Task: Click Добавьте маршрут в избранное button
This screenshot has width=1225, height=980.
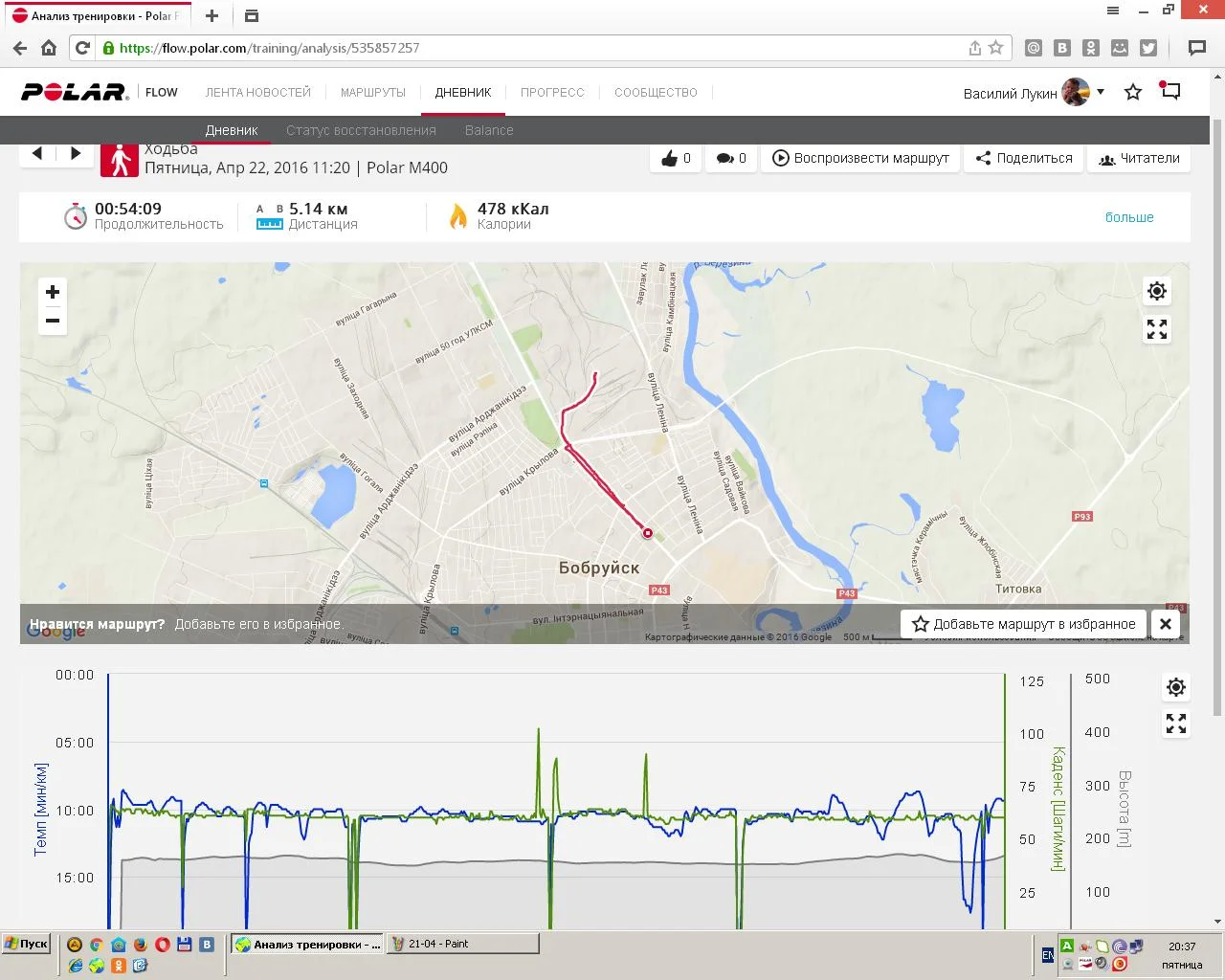Action: pos(1024,624)
